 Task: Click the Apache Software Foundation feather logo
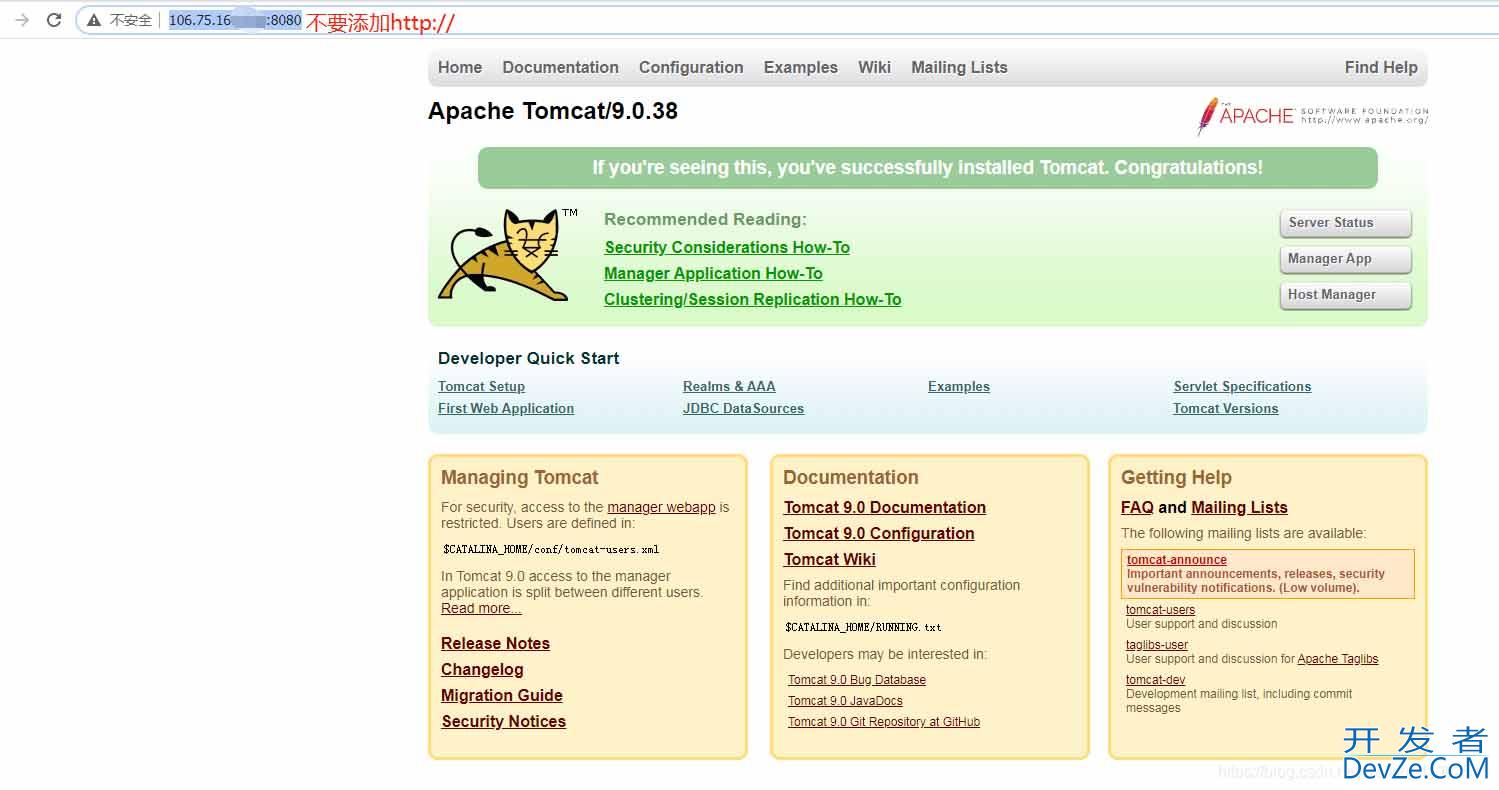point(1313,116)
